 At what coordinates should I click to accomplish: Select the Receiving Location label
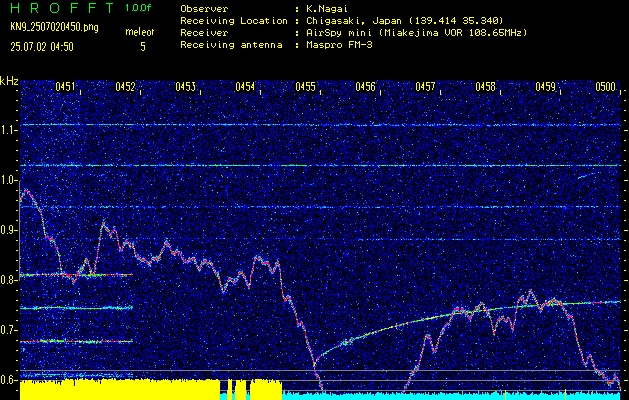(234, 21)
